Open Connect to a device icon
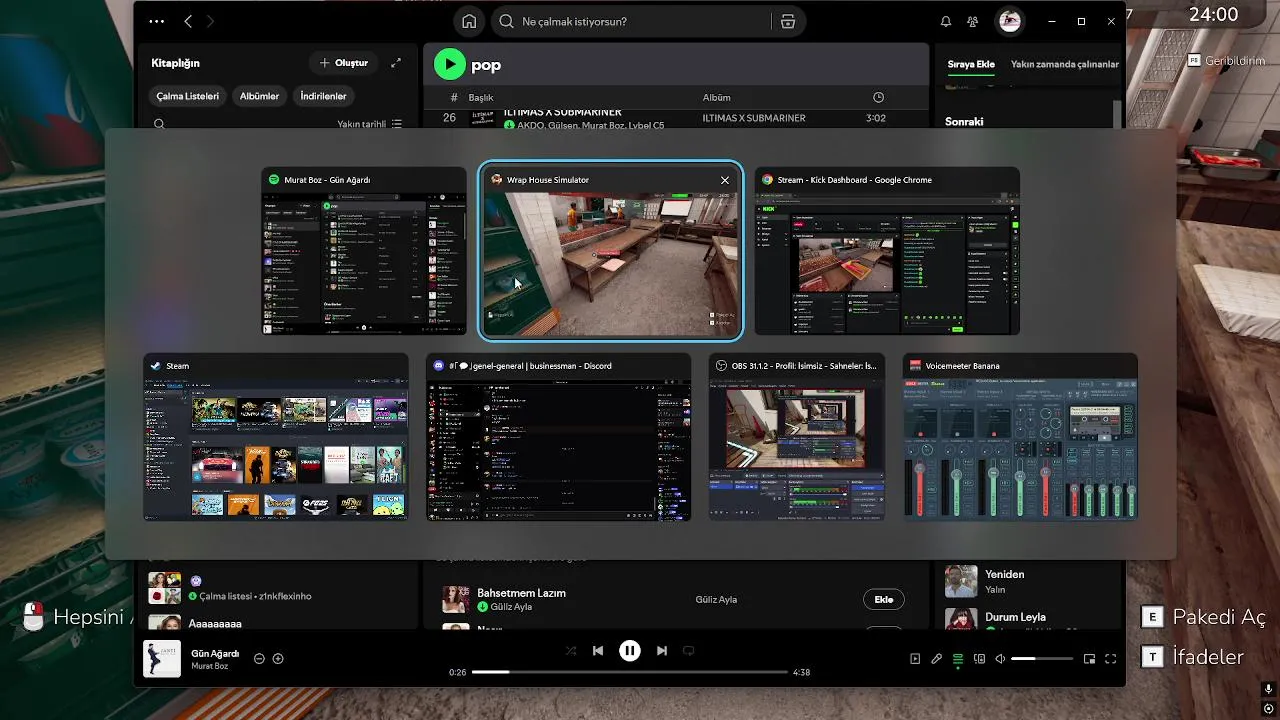 tap(979, 659)
